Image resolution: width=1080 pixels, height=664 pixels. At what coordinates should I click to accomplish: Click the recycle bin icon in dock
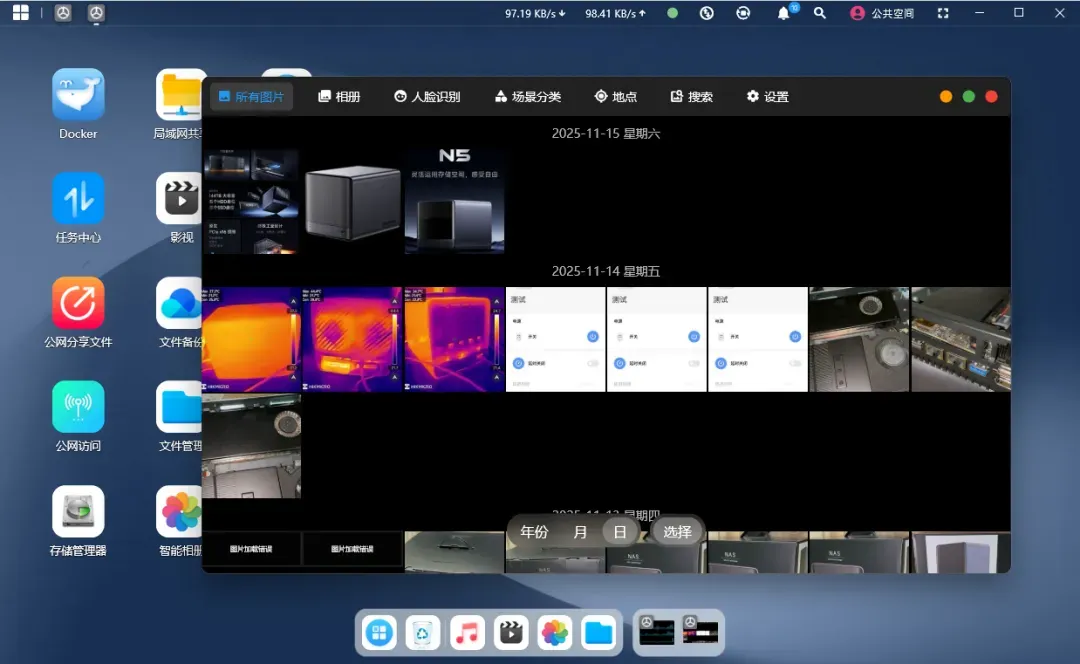(x=423, y=633)
